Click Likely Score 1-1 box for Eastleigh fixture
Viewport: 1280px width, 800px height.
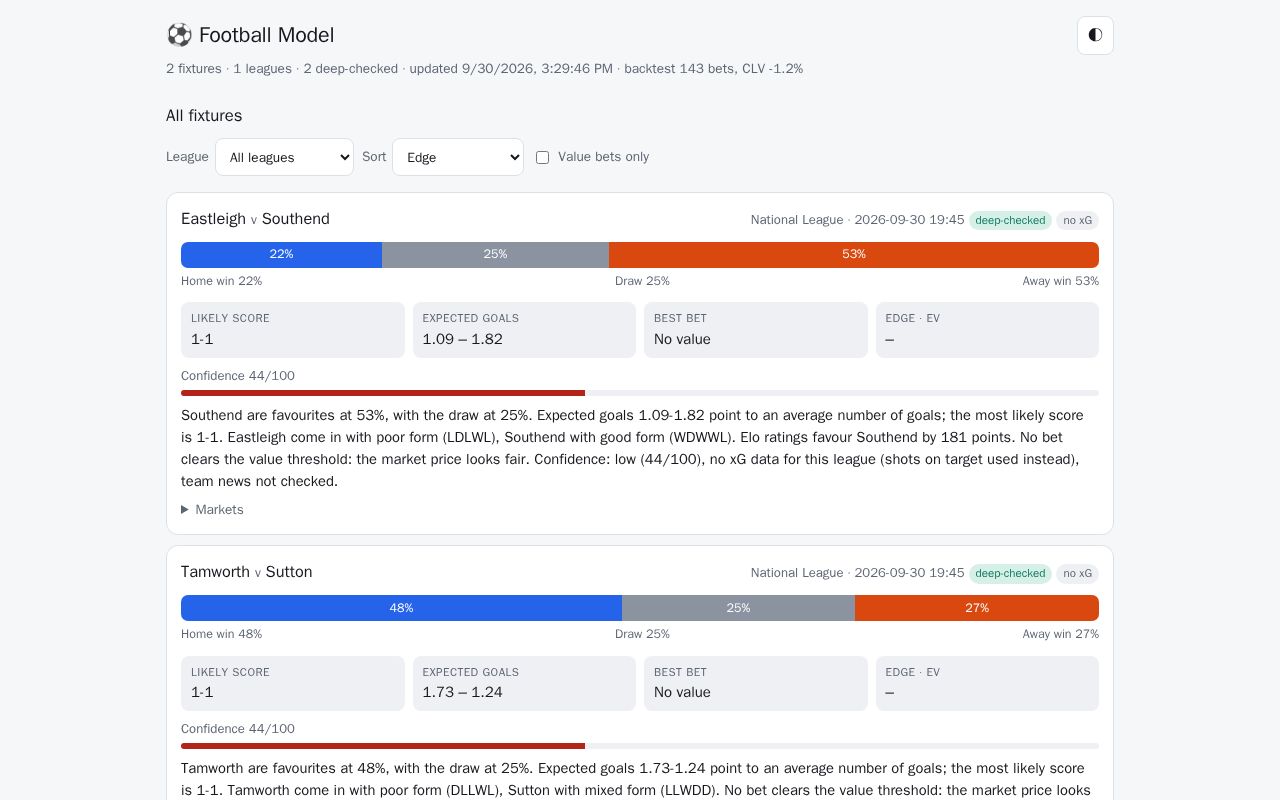(x=293, y=330)
